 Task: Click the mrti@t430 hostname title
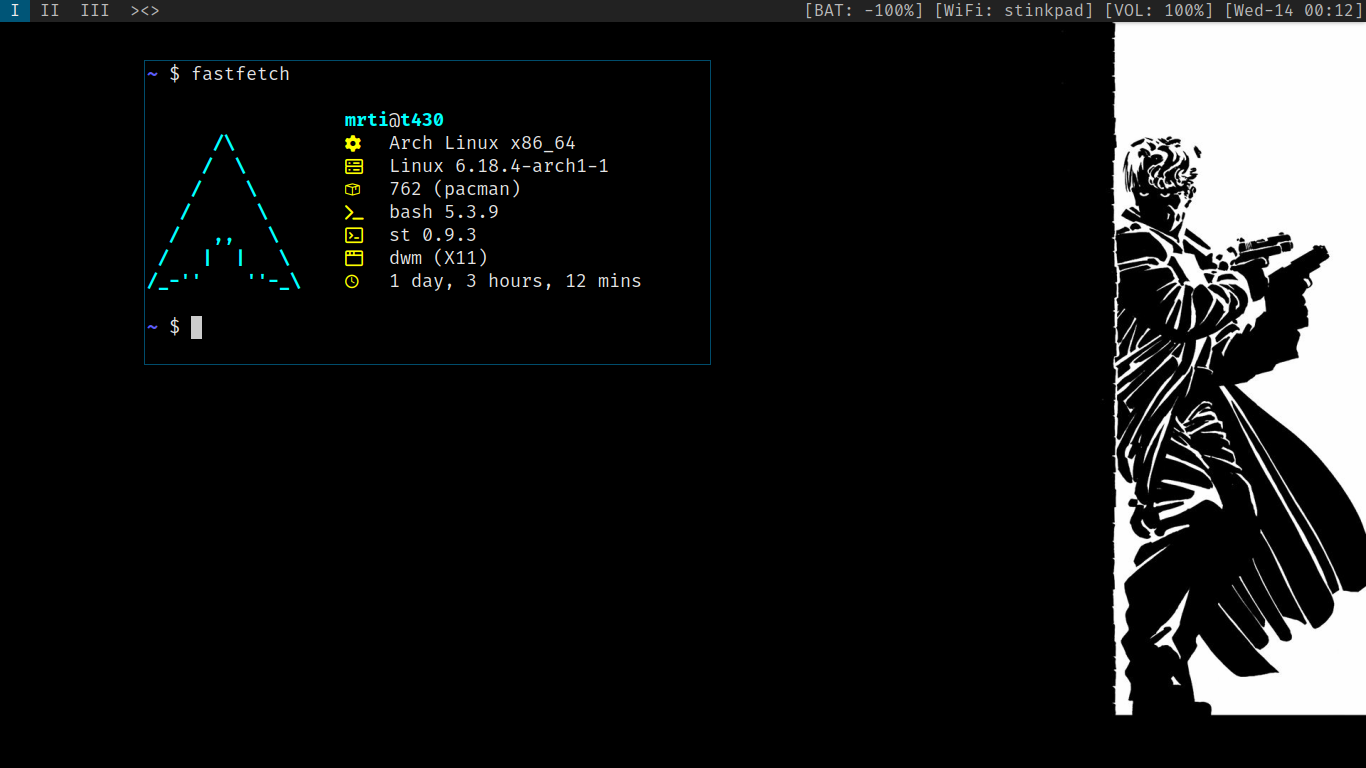coord(394,120)
